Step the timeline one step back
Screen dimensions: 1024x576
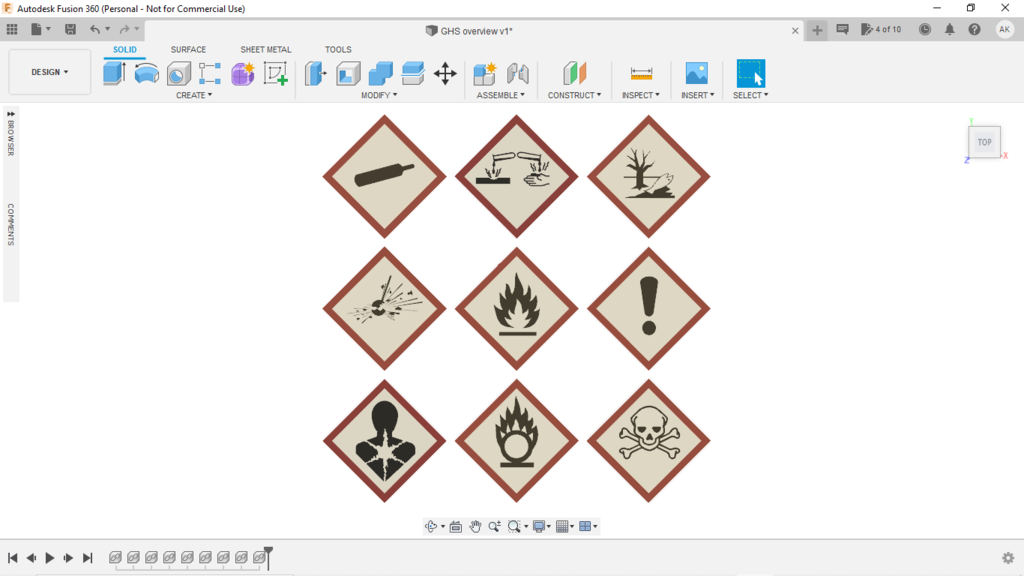pos(31,558)
